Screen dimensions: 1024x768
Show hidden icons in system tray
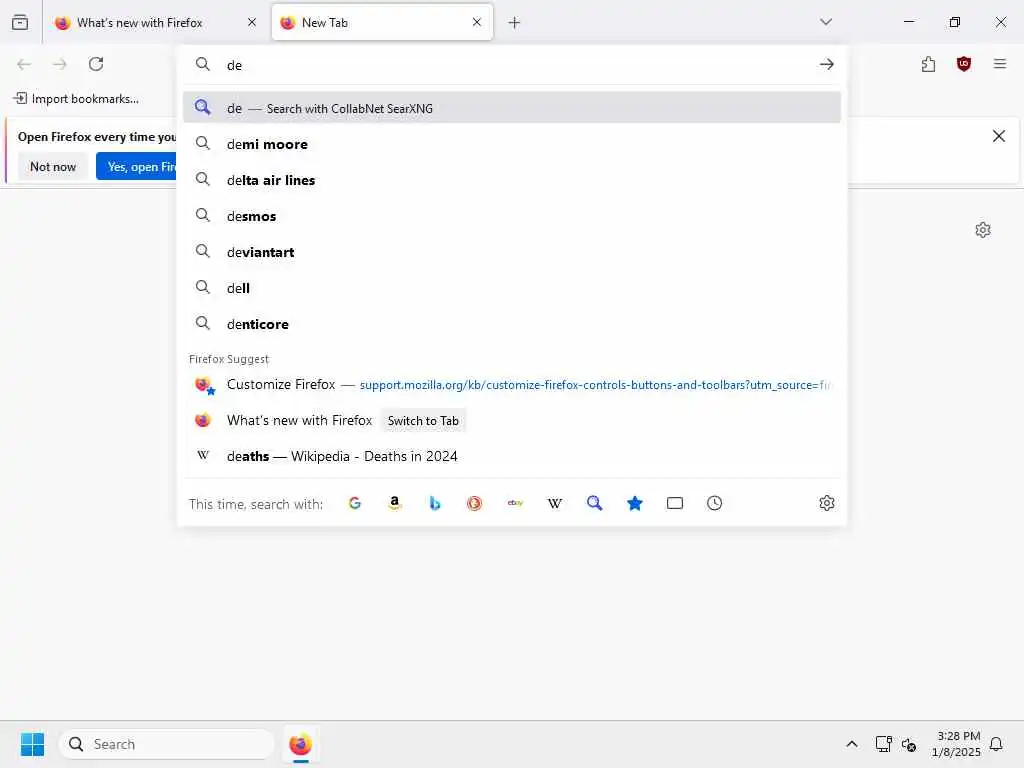[852, 744]
